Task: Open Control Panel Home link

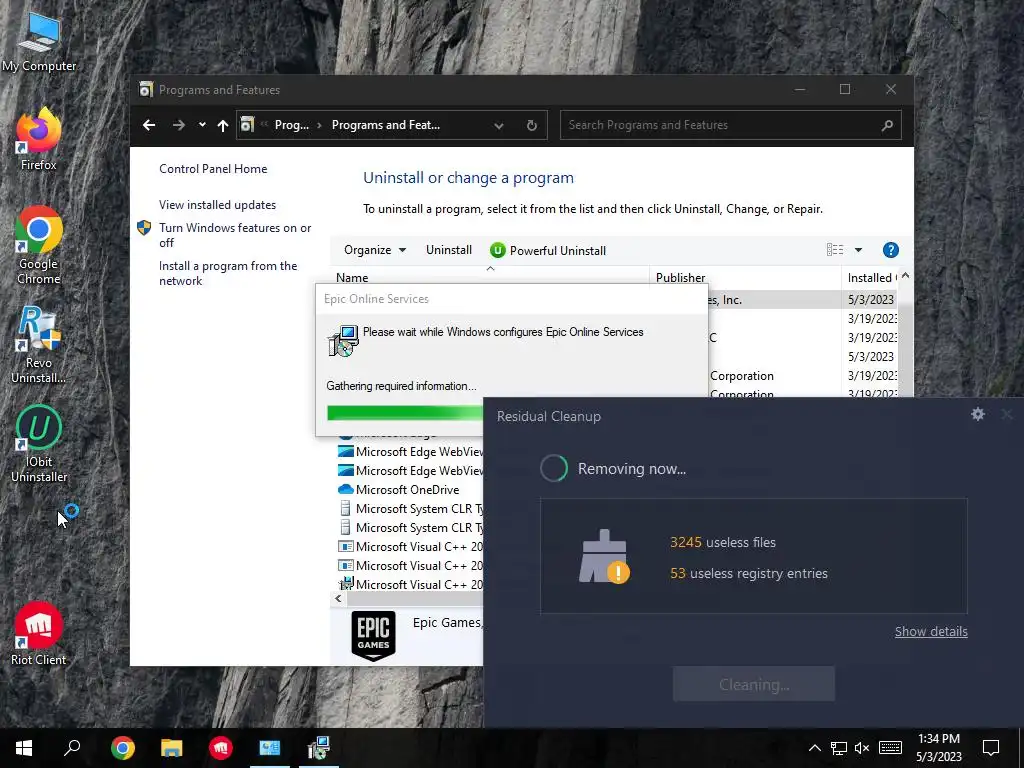Action: click(213, 168)
